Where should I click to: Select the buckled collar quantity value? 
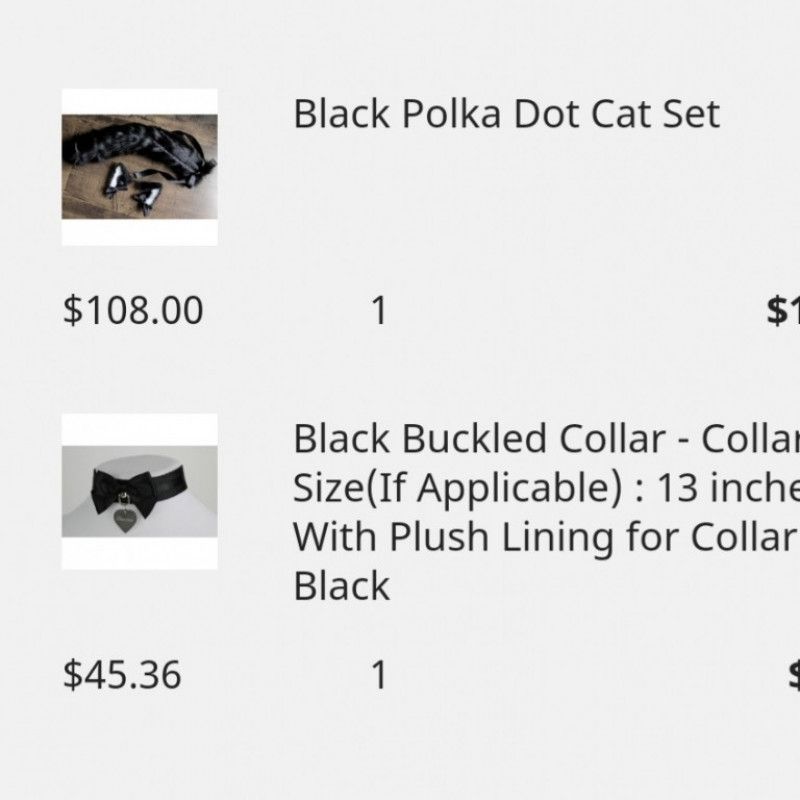[x=379, y=675]
